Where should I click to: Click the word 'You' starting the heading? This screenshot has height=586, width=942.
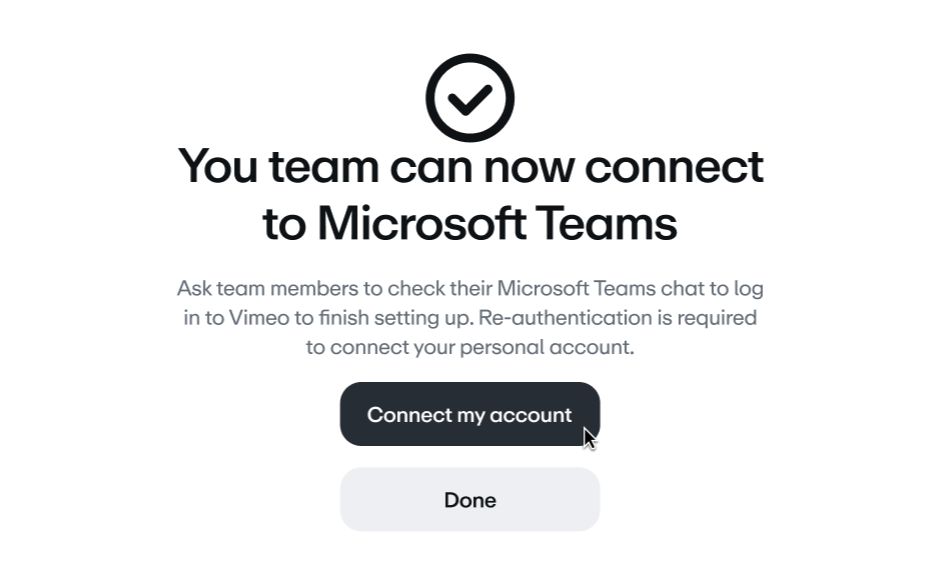218,166
